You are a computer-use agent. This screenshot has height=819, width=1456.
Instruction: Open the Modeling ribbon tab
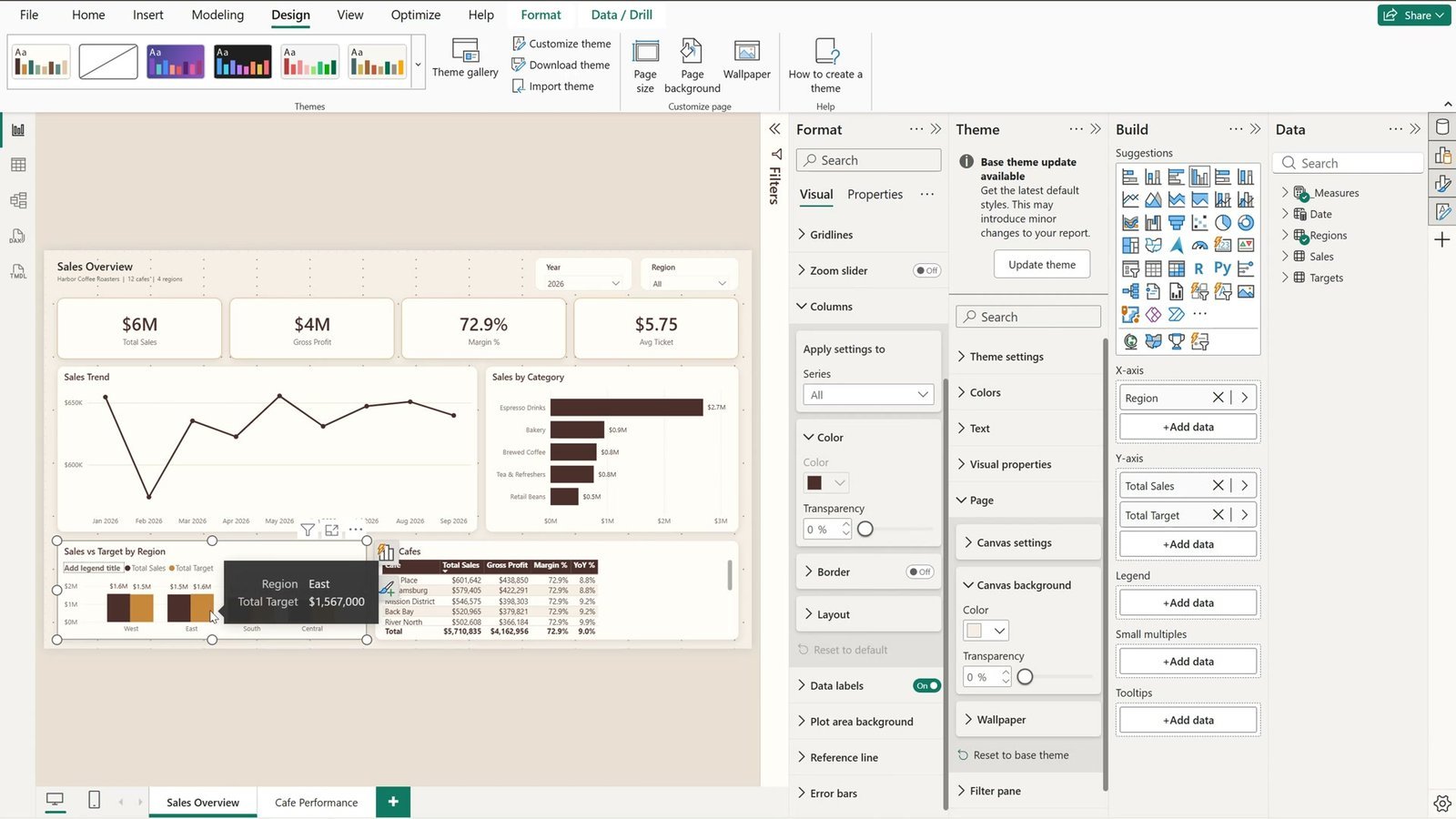[x=217, y=15]
